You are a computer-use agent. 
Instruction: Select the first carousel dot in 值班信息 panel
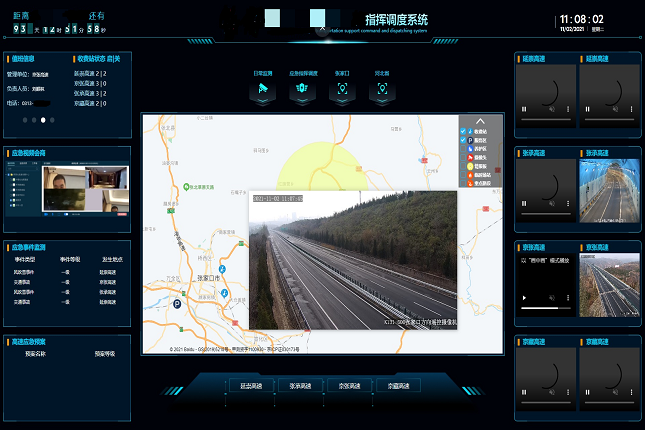pos(25,120)
